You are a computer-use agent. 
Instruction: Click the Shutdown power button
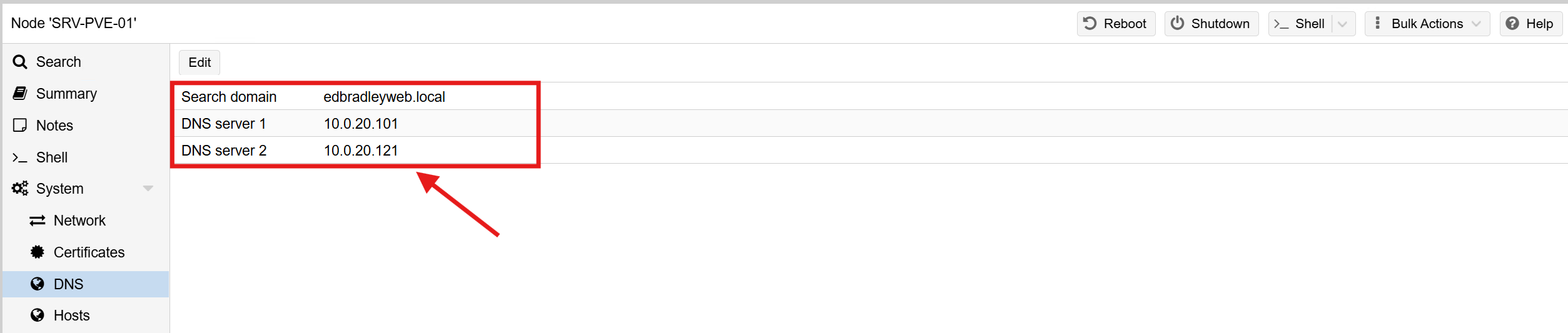point(1211,24)
